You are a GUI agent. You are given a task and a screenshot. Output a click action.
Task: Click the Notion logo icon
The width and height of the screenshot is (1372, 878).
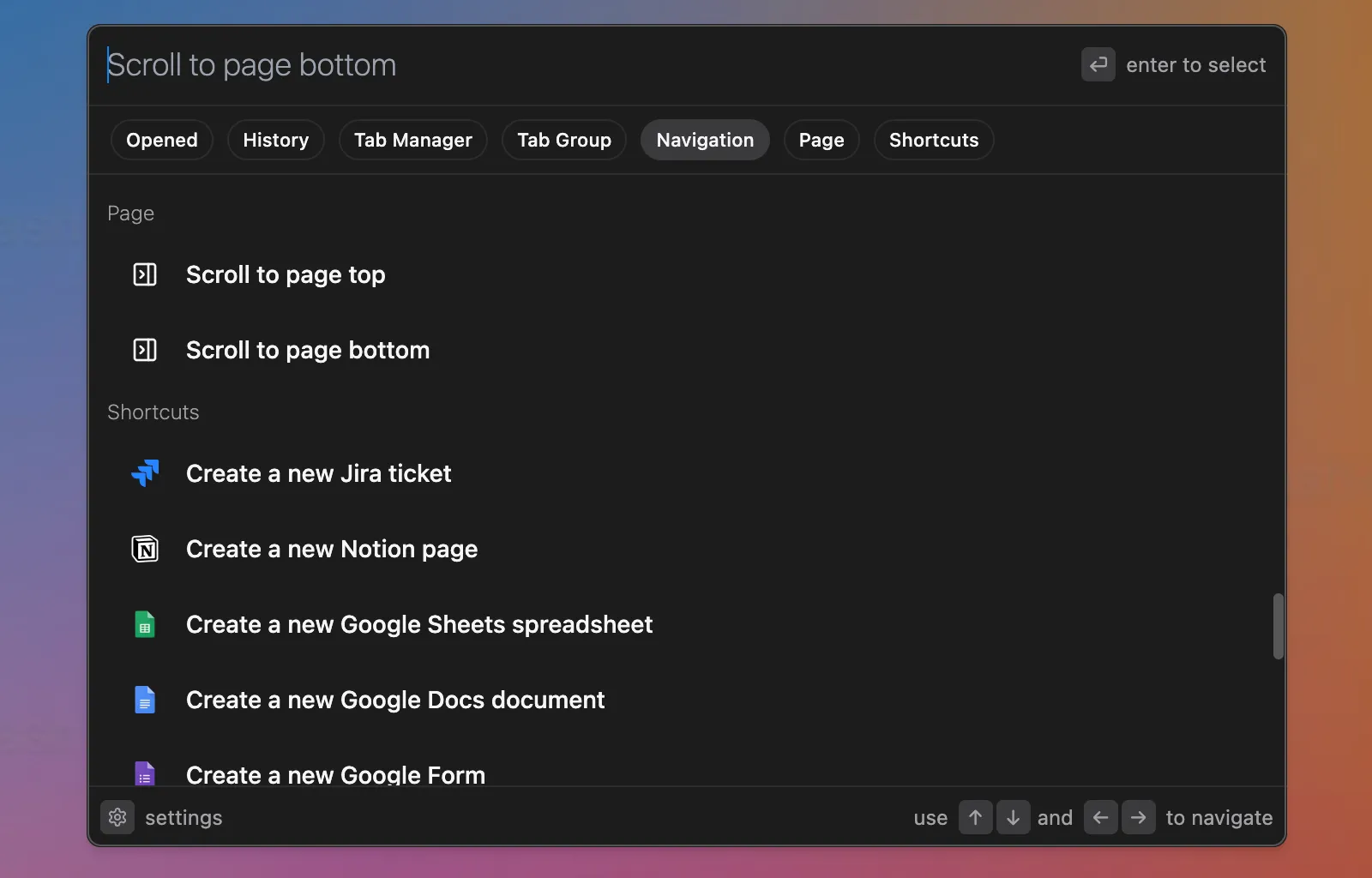(145, 549)
